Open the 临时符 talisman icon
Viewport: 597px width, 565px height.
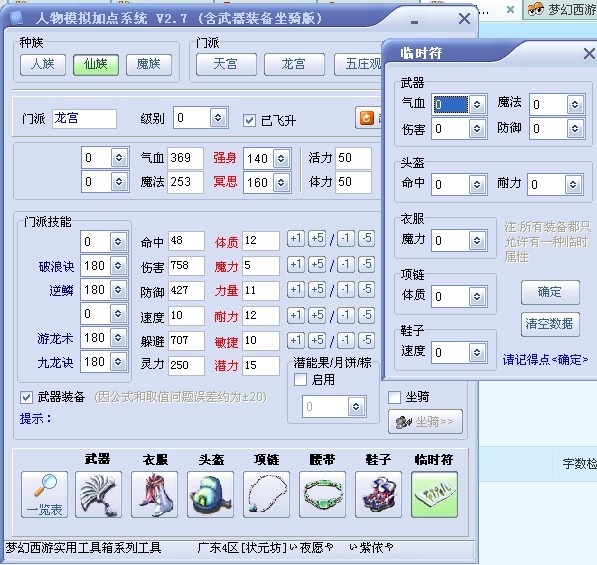434,494
